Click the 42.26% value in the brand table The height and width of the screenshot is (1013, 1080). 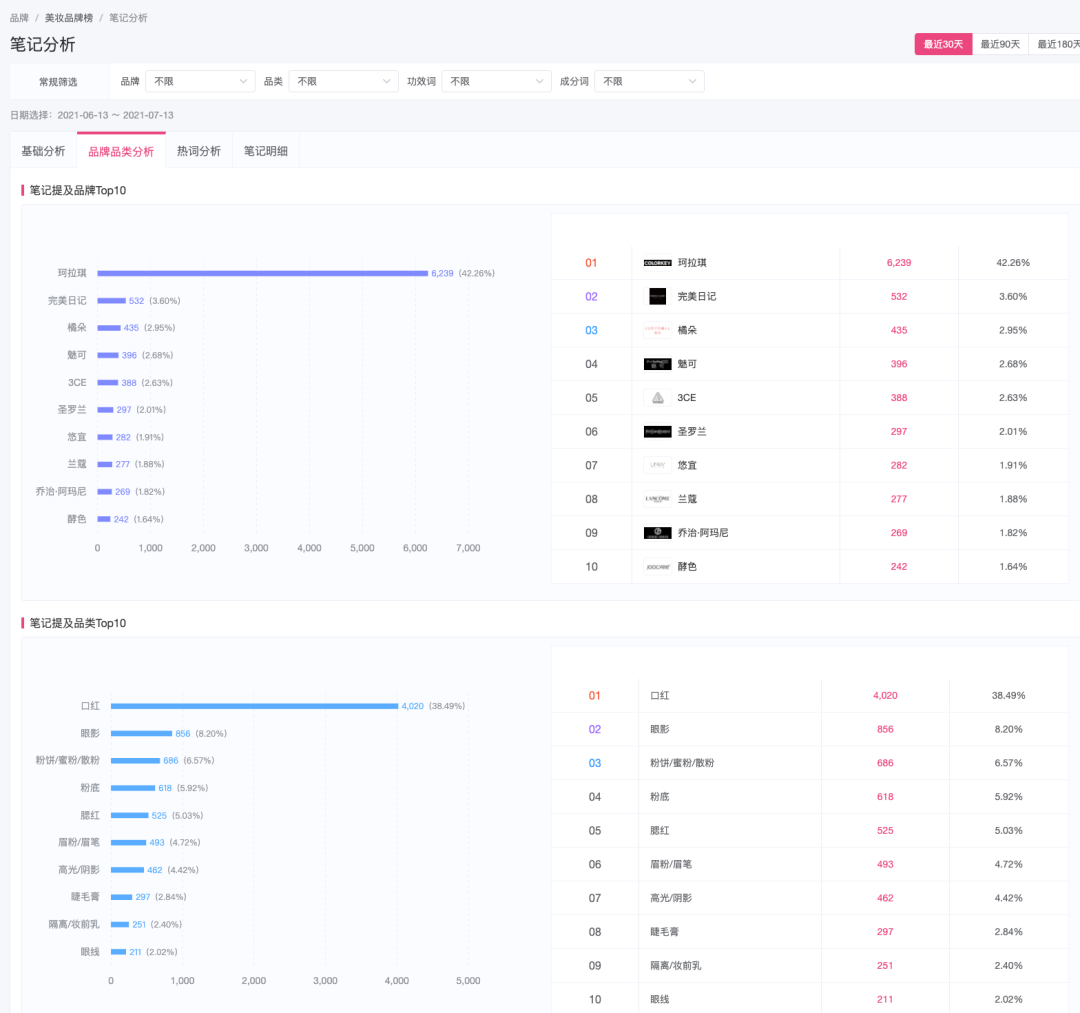tap(1012, 263)
